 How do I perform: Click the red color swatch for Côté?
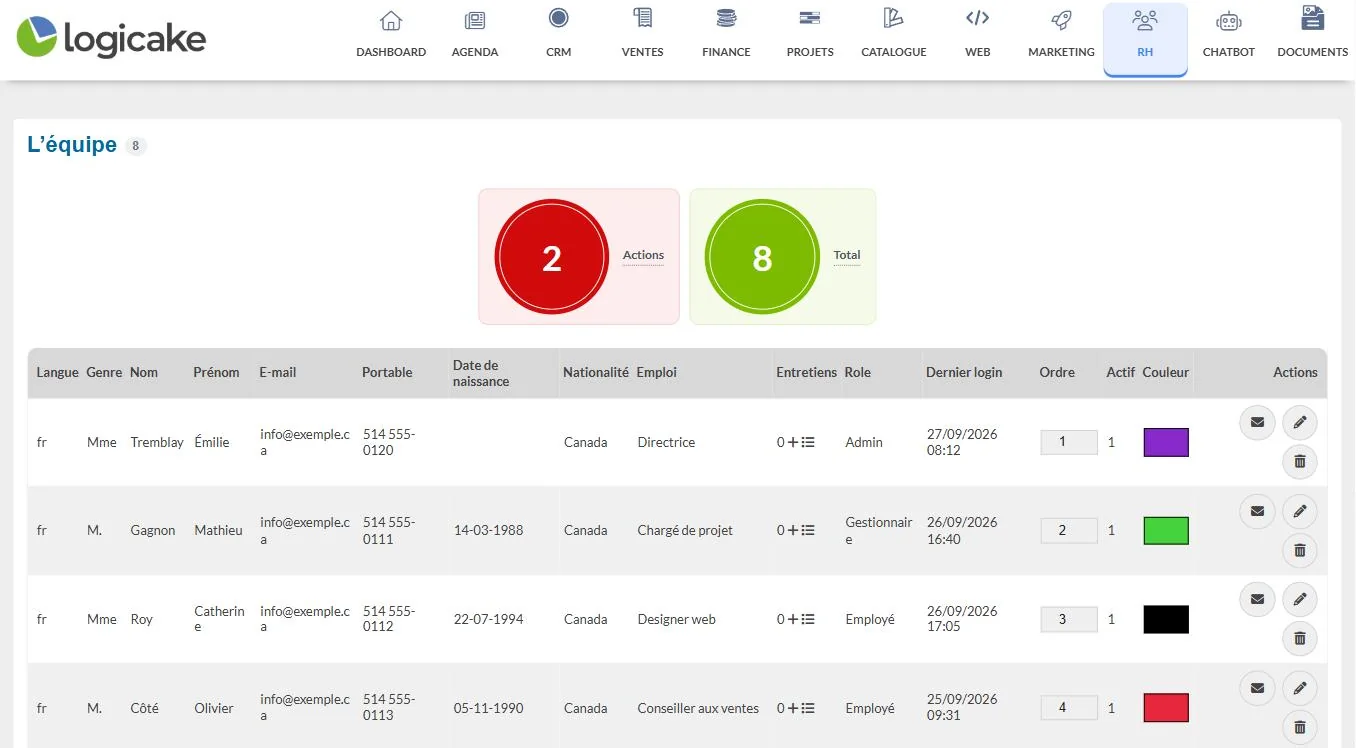coord(1166,708)
